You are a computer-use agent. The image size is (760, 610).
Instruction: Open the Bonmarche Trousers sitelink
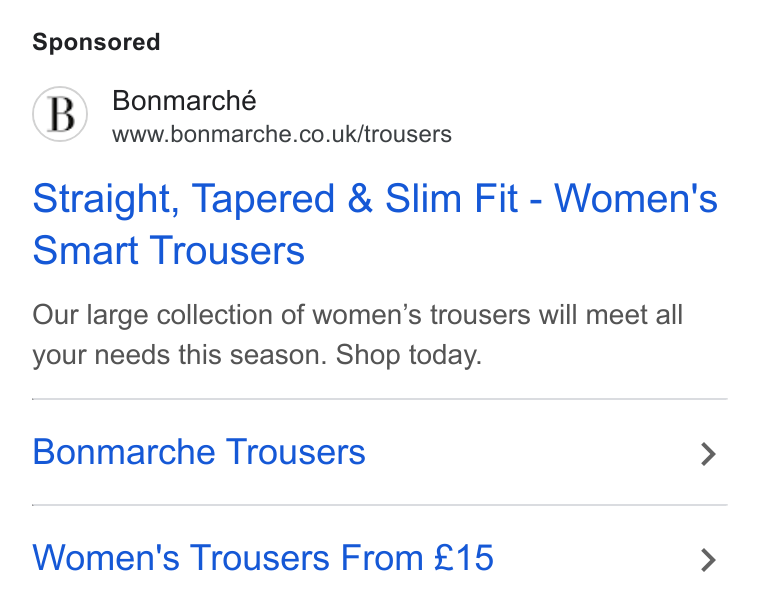click(199, 452)
